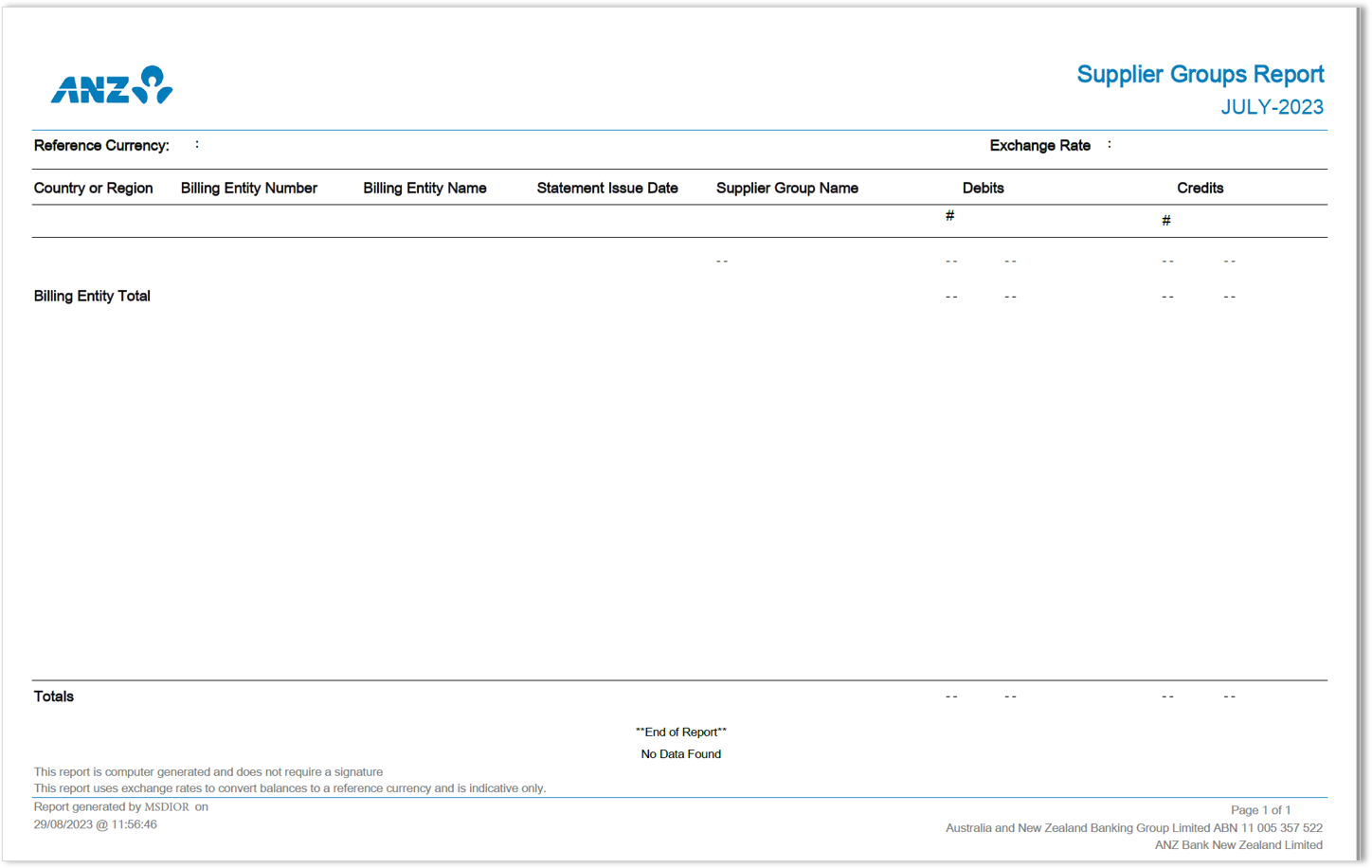The height and width of the screenshot is (868, 1372).
Task: Select the Country or Region column header
Action: [93, 188]
